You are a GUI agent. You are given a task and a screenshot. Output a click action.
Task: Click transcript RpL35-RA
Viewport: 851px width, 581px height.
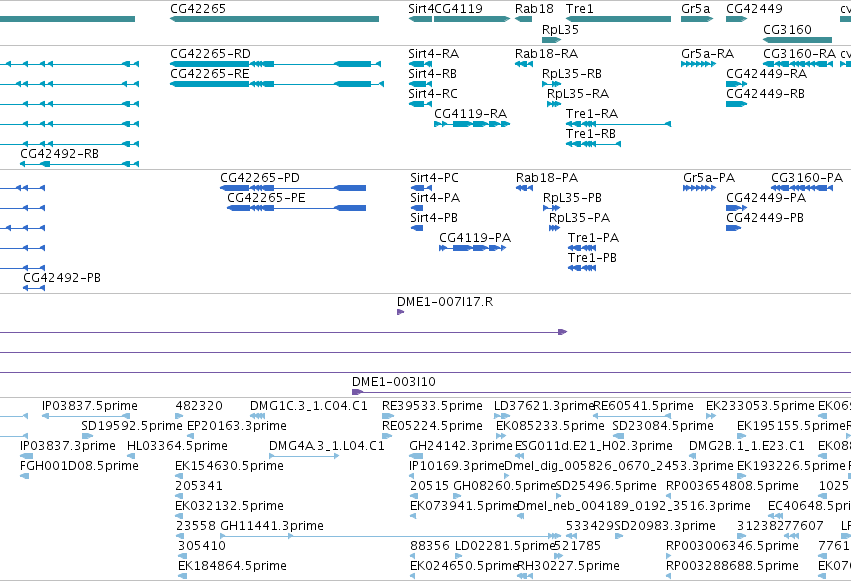(x=554, y=104)
